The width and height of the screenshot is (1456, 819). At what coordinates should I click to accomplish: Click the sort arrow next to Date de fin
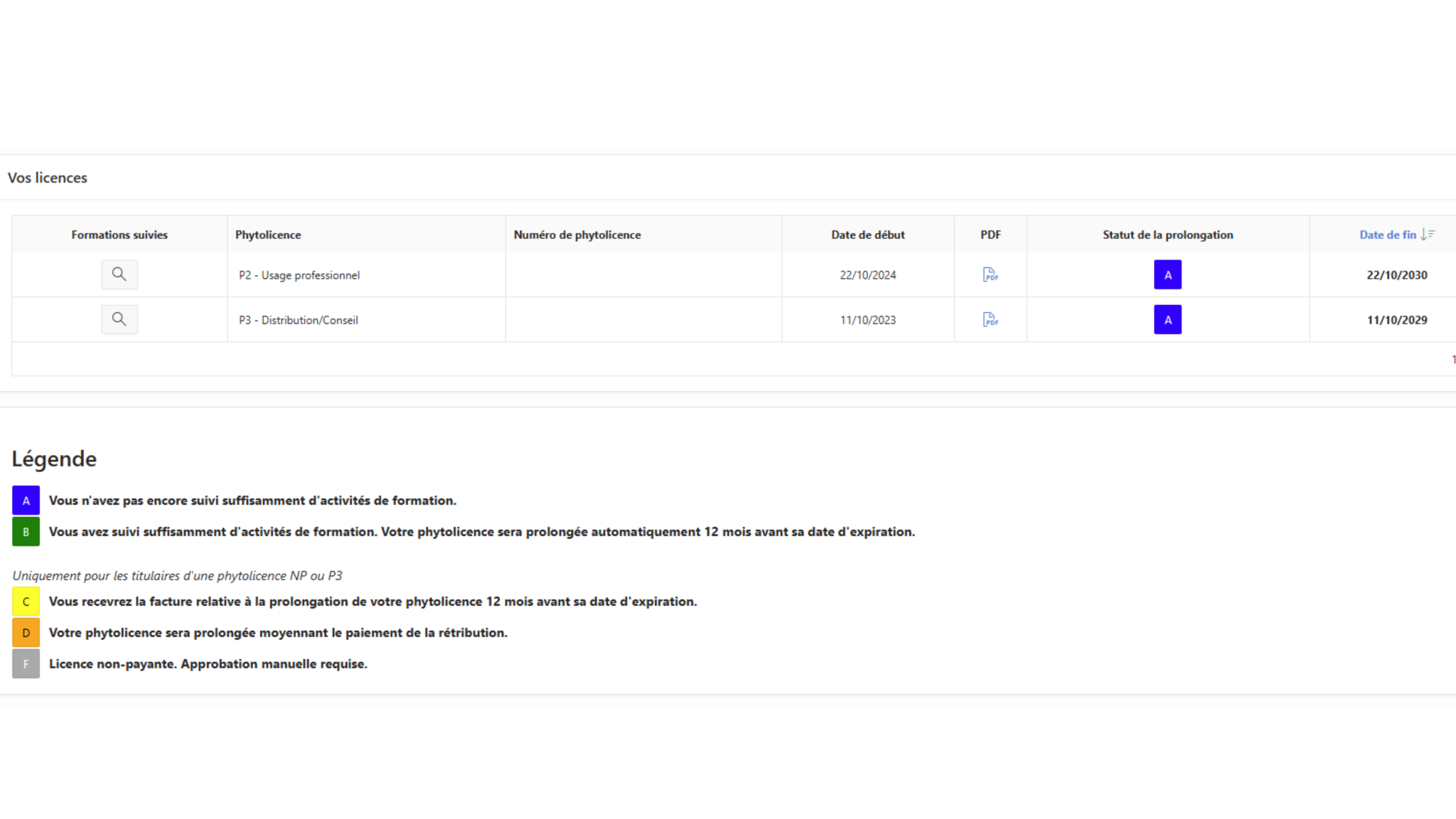pyautogui.click(x=1428, y=235)
